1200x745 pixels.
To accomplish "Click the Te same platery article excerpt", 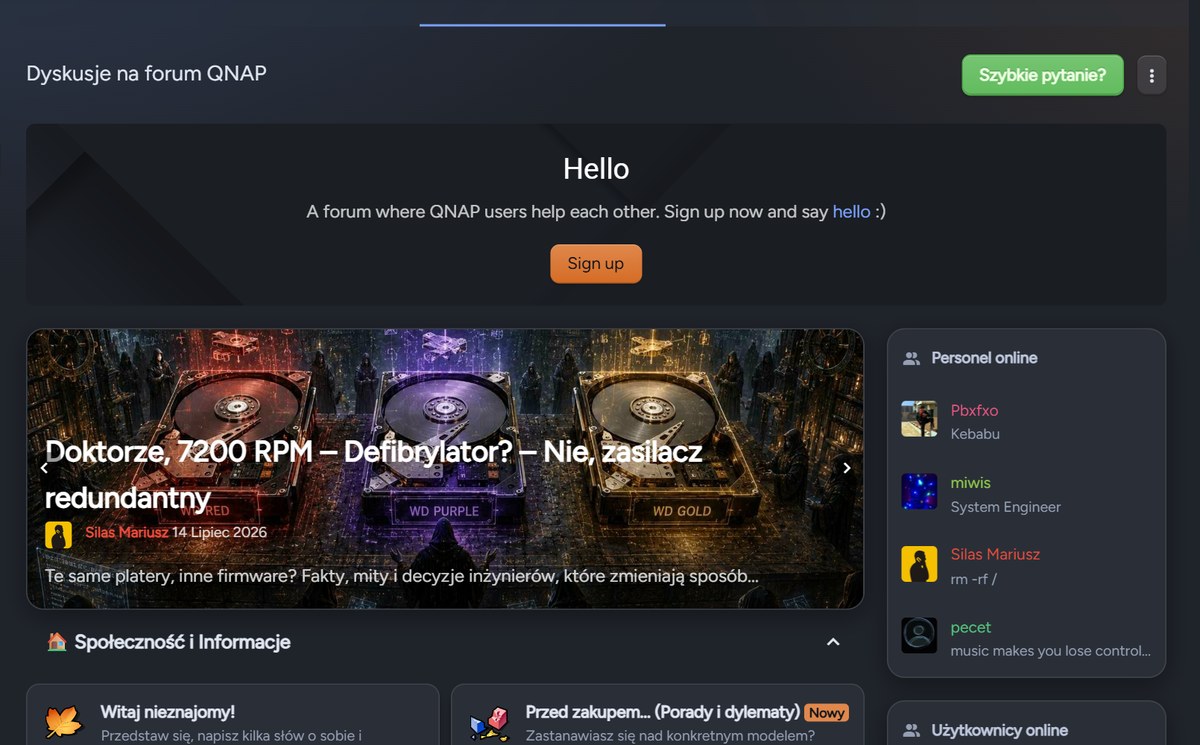I will tap(402, 577).
